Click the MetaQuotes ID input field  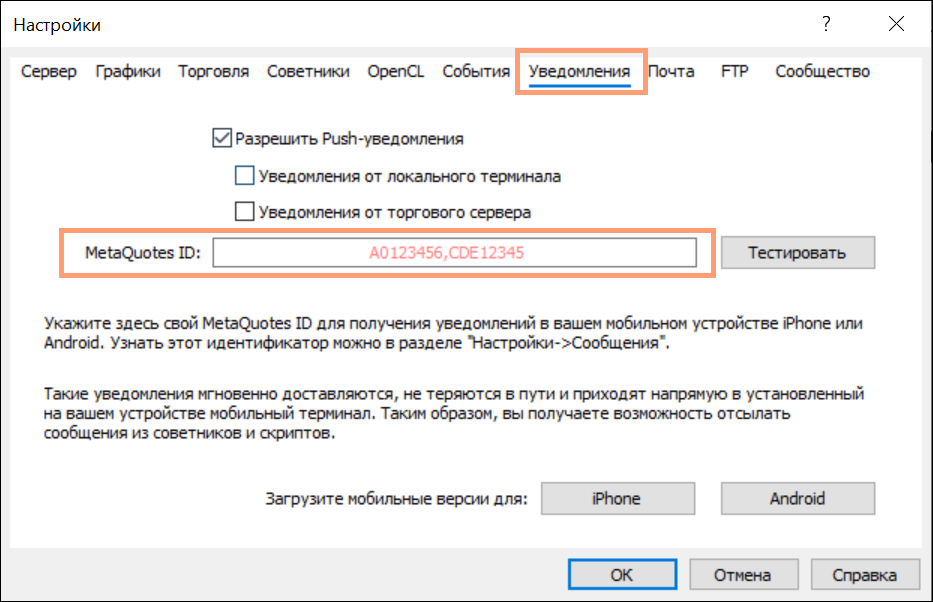454,253
